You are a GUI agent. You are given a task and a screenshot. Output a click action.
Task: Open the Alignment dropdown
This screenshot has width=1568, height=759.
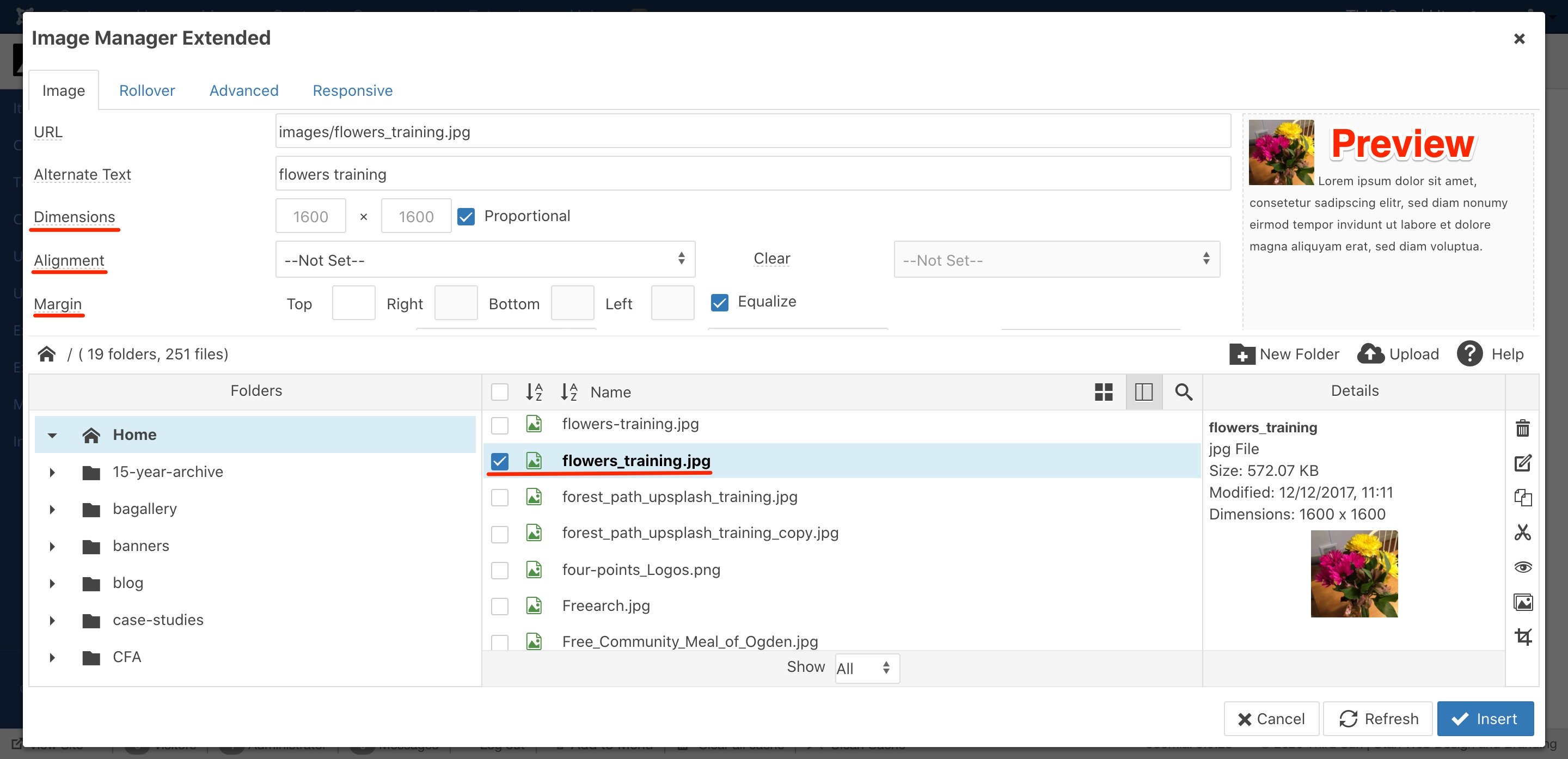[x=485, y=260]
